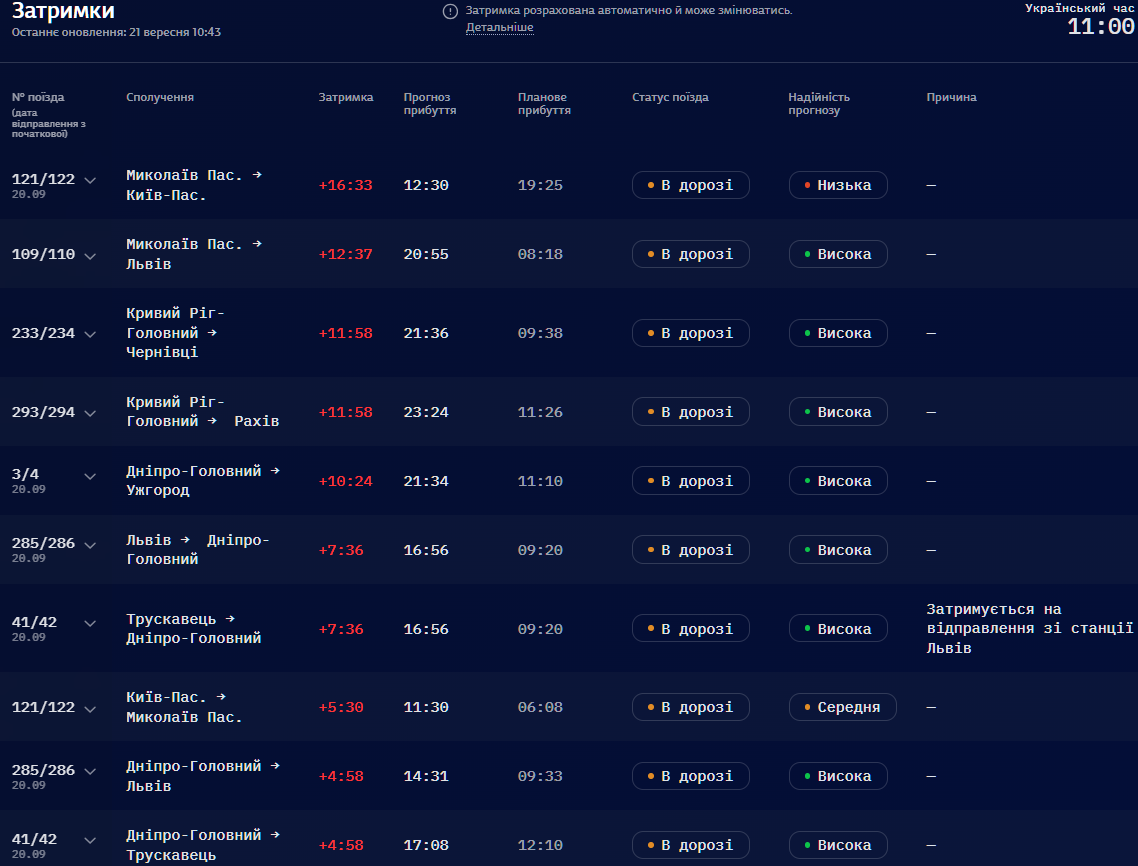Screen dimensions: 1138x866
Task: Click the Ukrainian time clock 11:00
Action: point(1100,27)
